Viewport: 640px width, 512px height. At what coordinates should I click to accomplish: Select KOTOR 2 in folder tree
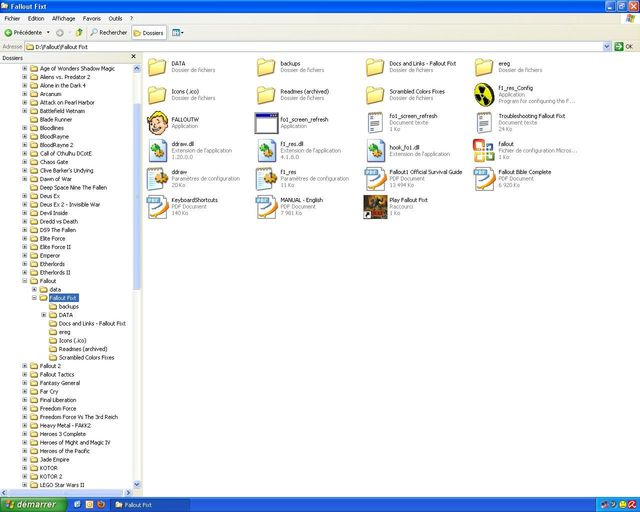point(51,476)
